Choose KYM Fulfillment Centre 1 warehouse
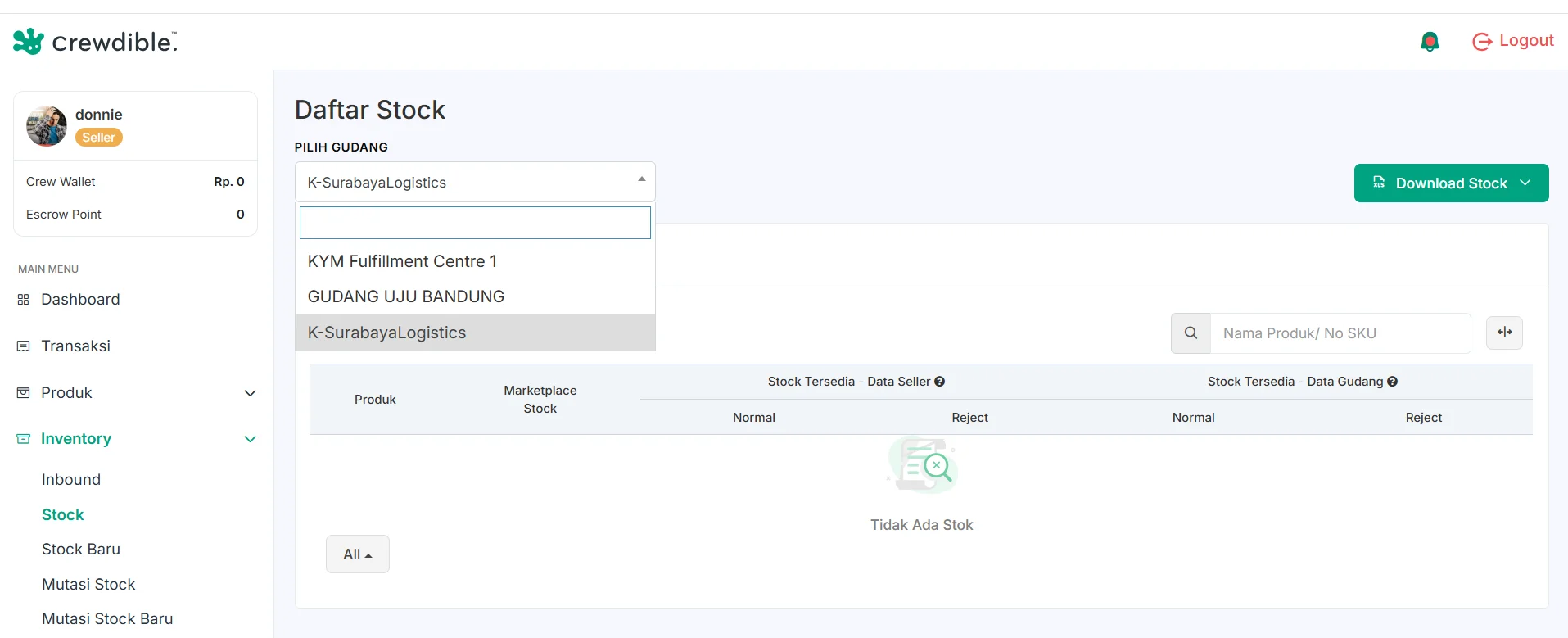This screenshot has height=638, width=1568. click(x=475, y=261)
